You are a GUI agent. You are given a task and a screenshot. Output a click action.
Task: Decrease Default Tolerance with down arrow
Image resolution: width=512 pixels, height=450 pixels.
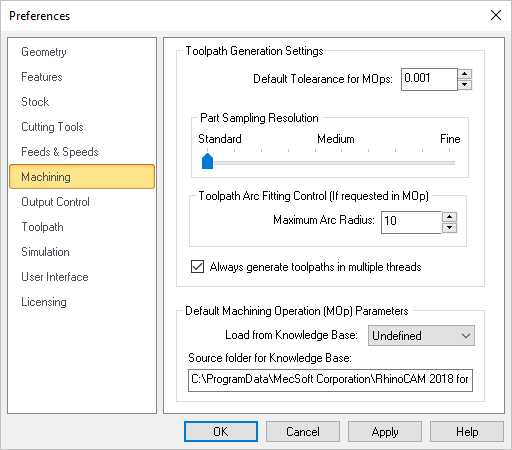465,85
